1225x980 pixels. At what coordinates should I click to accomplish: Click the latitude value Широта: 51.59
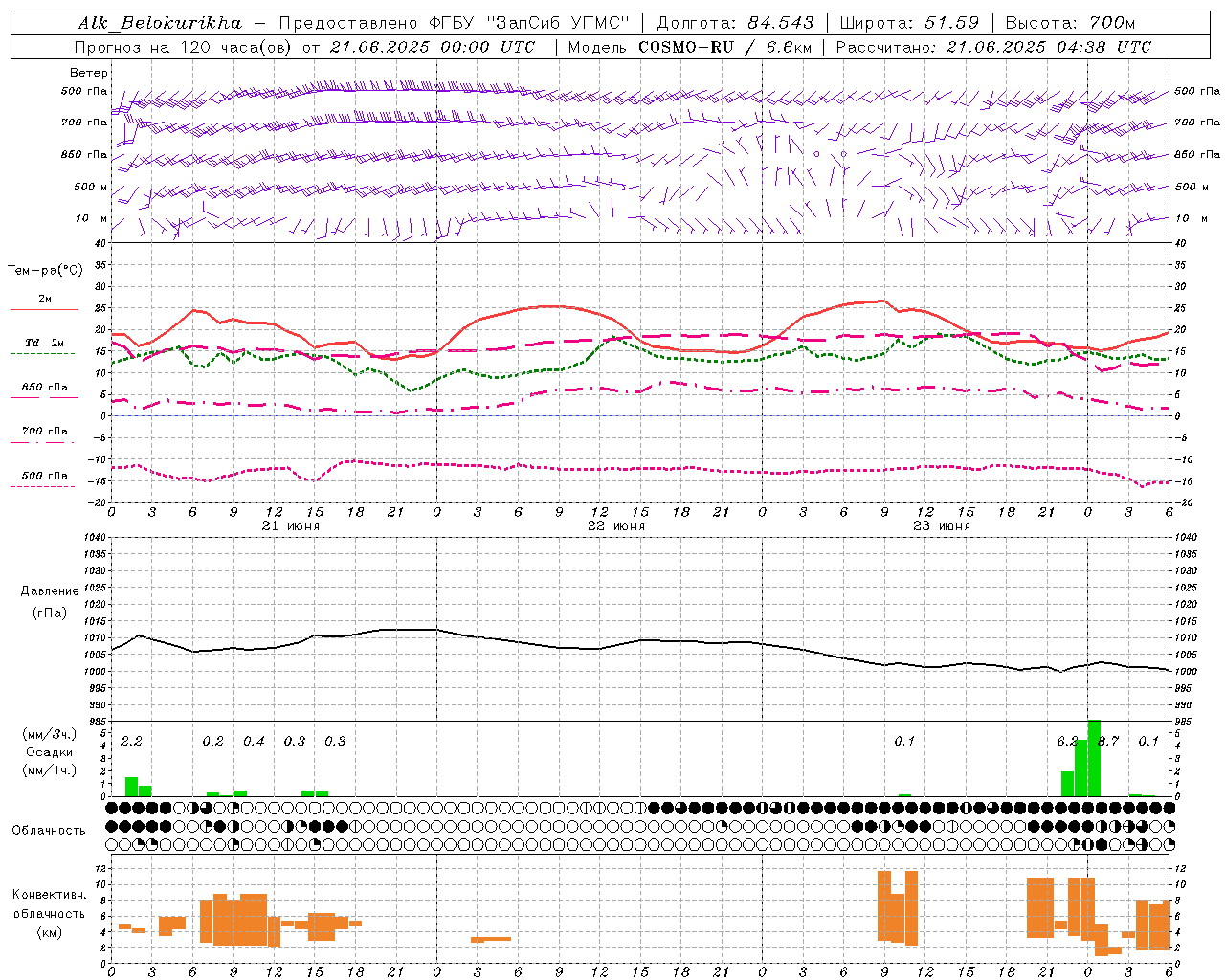pos(909,23)
